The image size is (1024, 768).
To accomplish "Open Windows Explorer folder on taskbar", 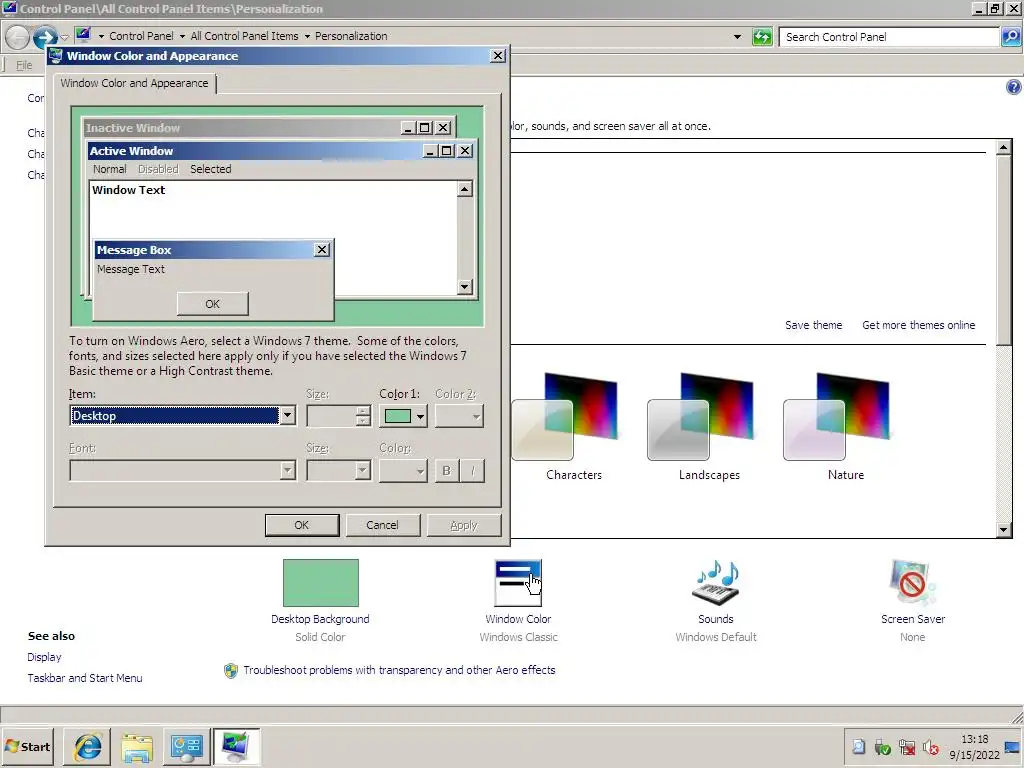I will point(137,747).
